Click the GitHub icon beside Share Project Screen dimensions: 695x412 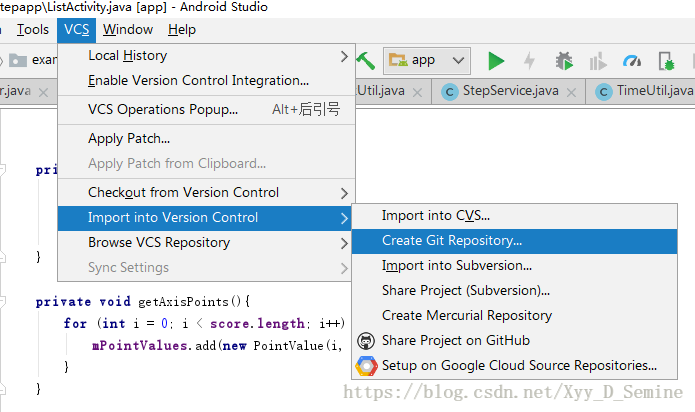[x=367, y=341]
